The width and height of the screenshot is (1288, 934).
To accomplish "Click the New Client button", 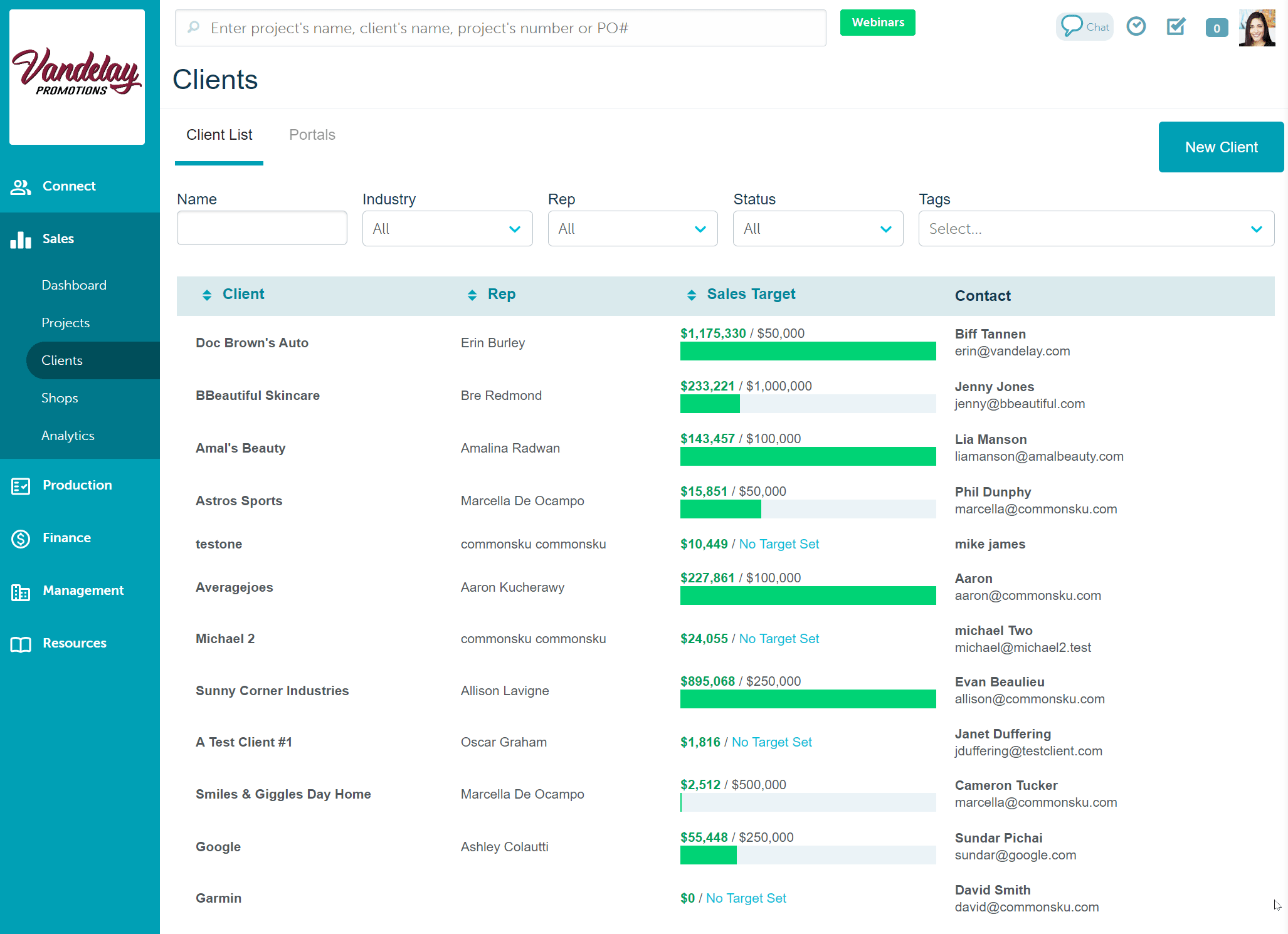I will tap(1221, 147).
